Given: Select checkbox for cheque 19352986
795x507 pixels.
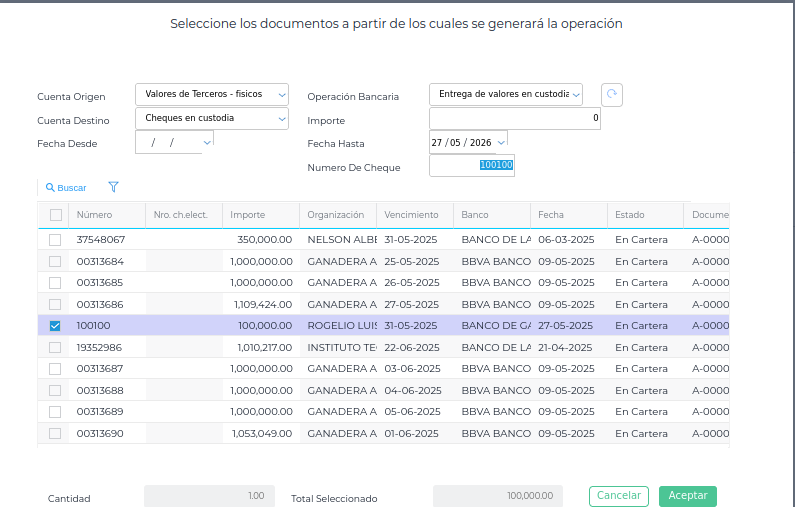Looking at the screenshot, I should [x=56, y=347].
